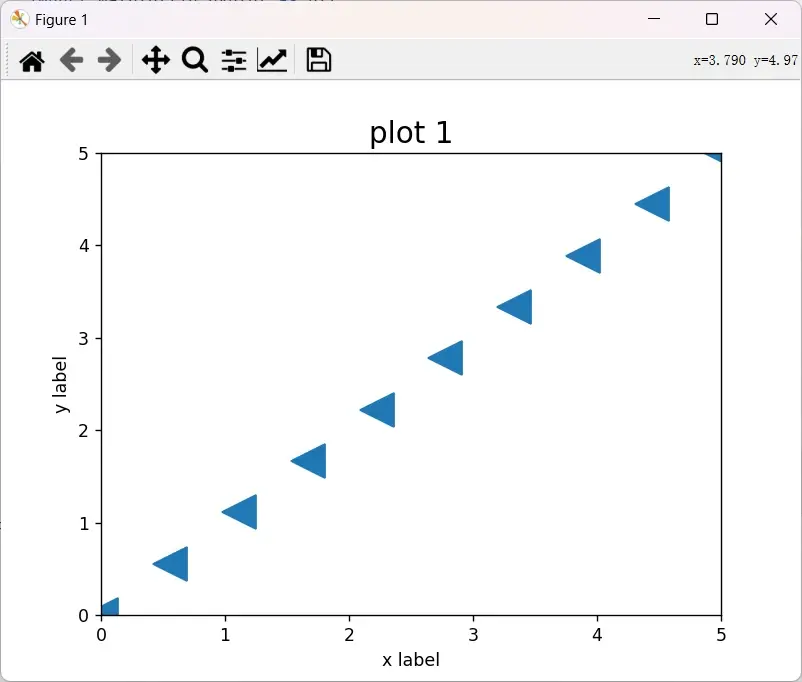Go back to the previous view

[71, 60]
